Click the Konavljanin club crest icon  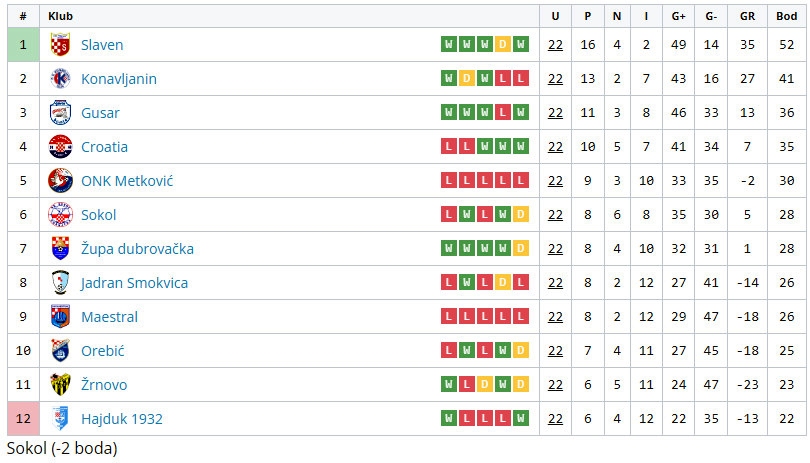point(60,79)
